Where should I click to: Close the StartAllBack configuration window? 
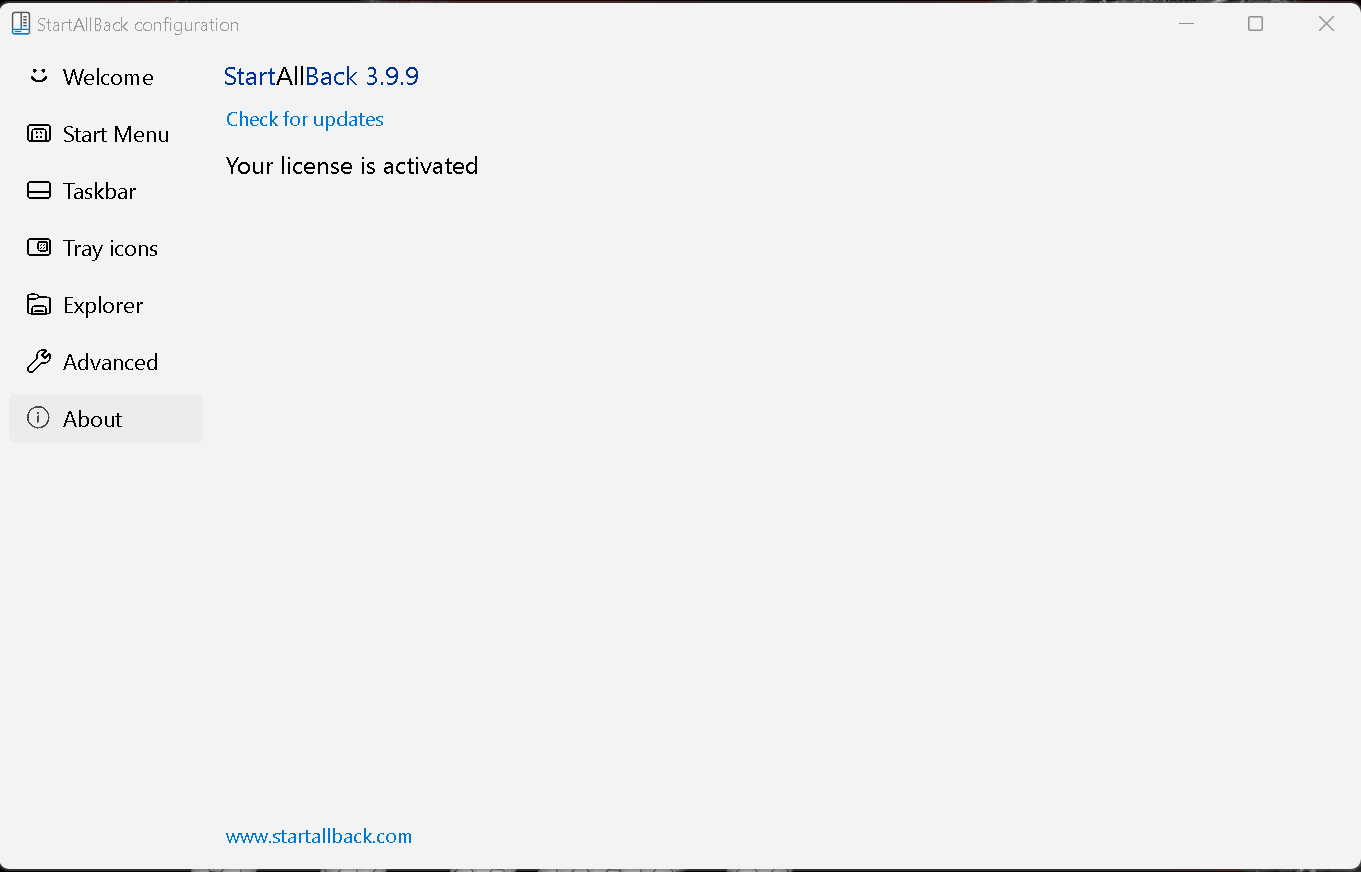1326,24
